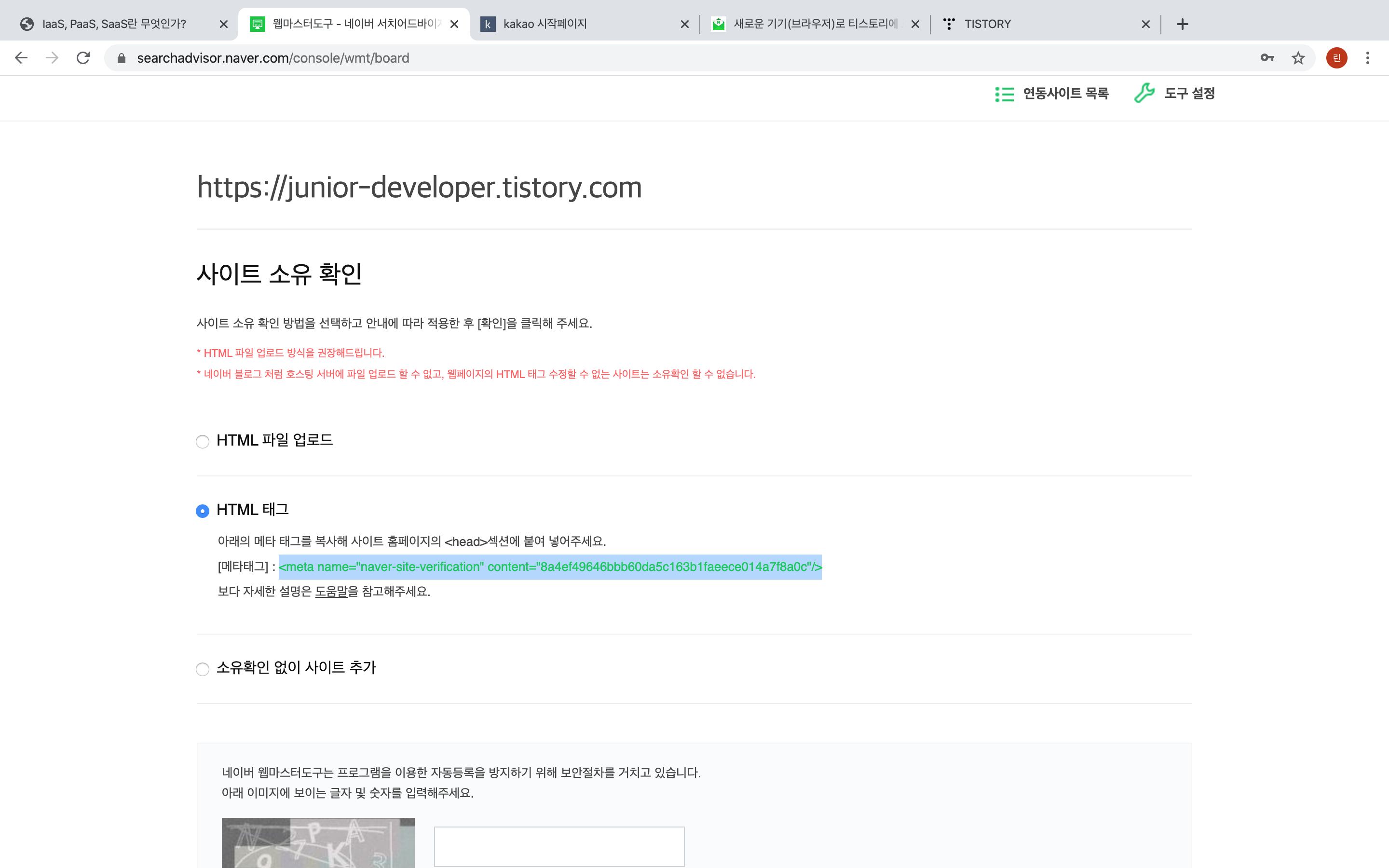Select the HTML 파일 업로드 radio option
Viewport: 1389px width, 868px height.
pyautogui.click(x=203, y=441)
